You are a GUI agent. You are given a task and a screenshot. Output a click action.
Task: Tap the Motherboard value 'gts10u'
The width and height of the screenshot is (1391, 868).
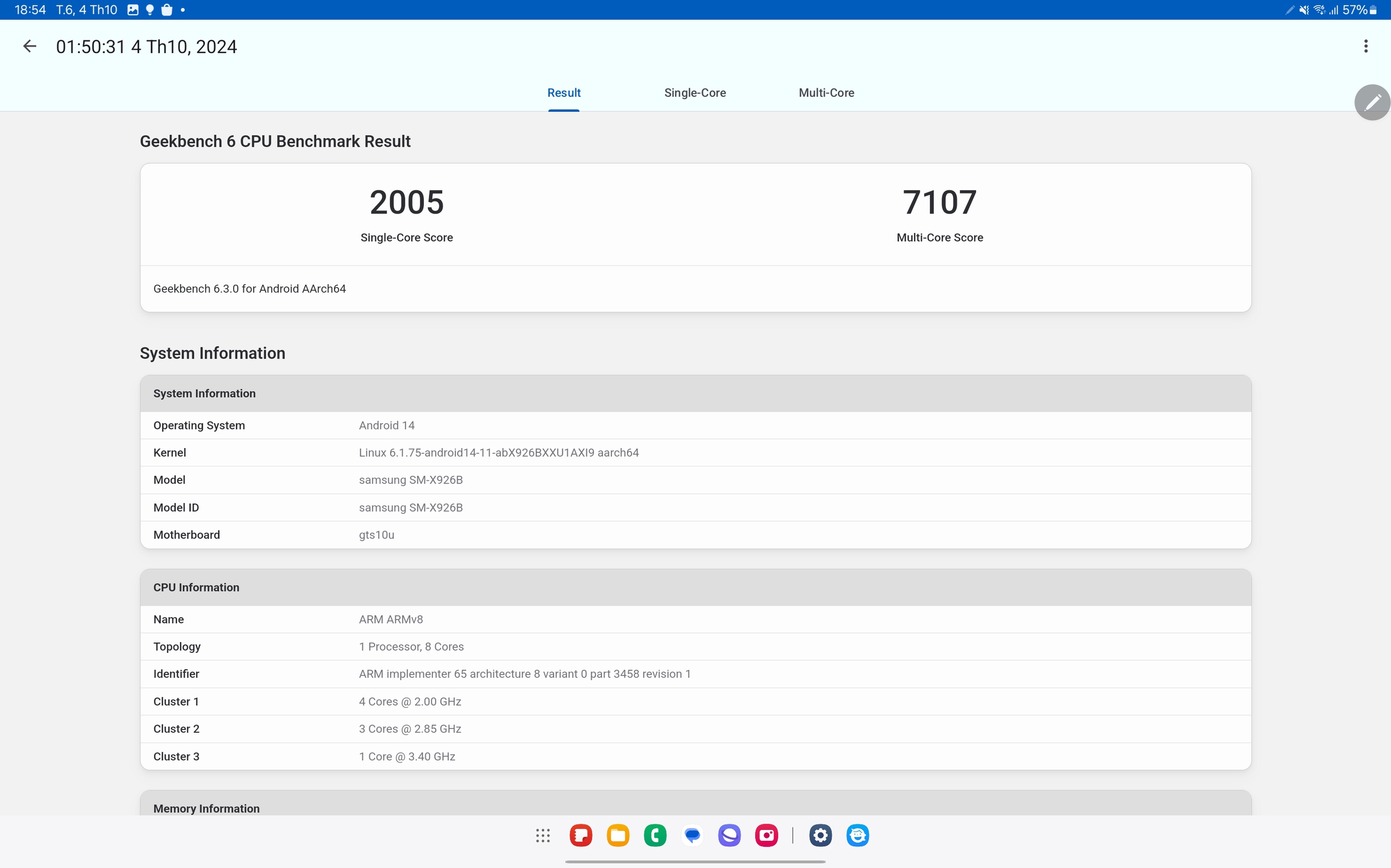(x=377, y=535)
